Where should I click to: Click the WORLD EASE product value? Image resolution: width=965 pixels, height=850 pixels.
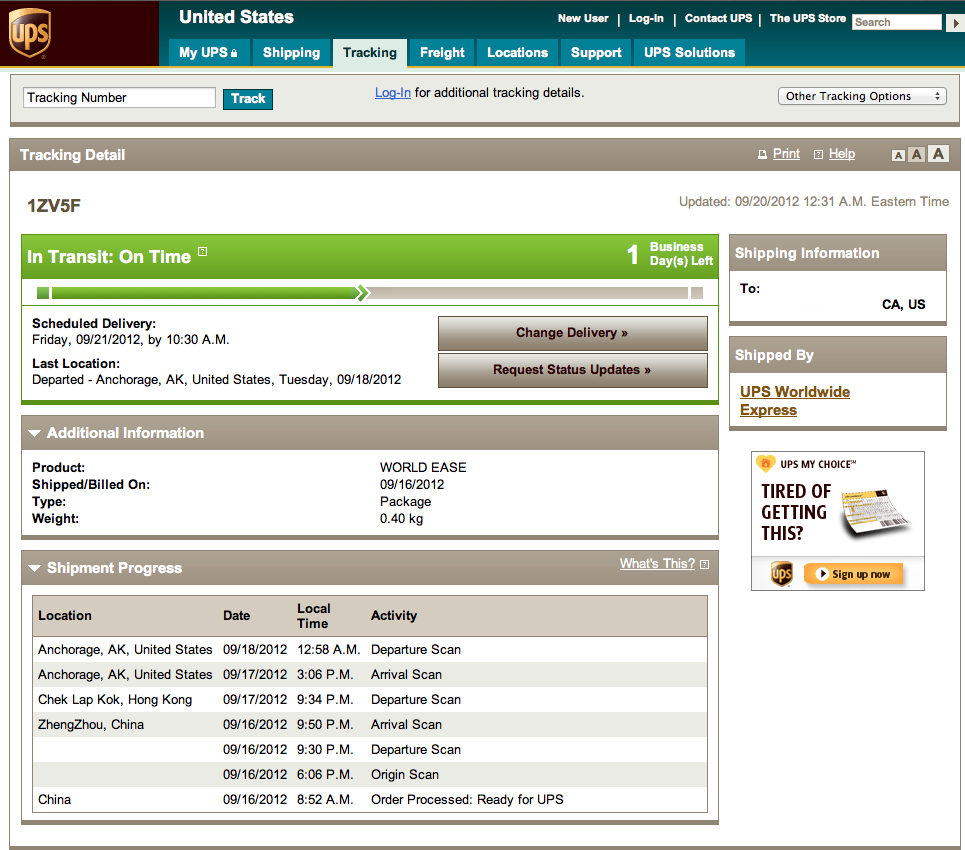point(423,468)
